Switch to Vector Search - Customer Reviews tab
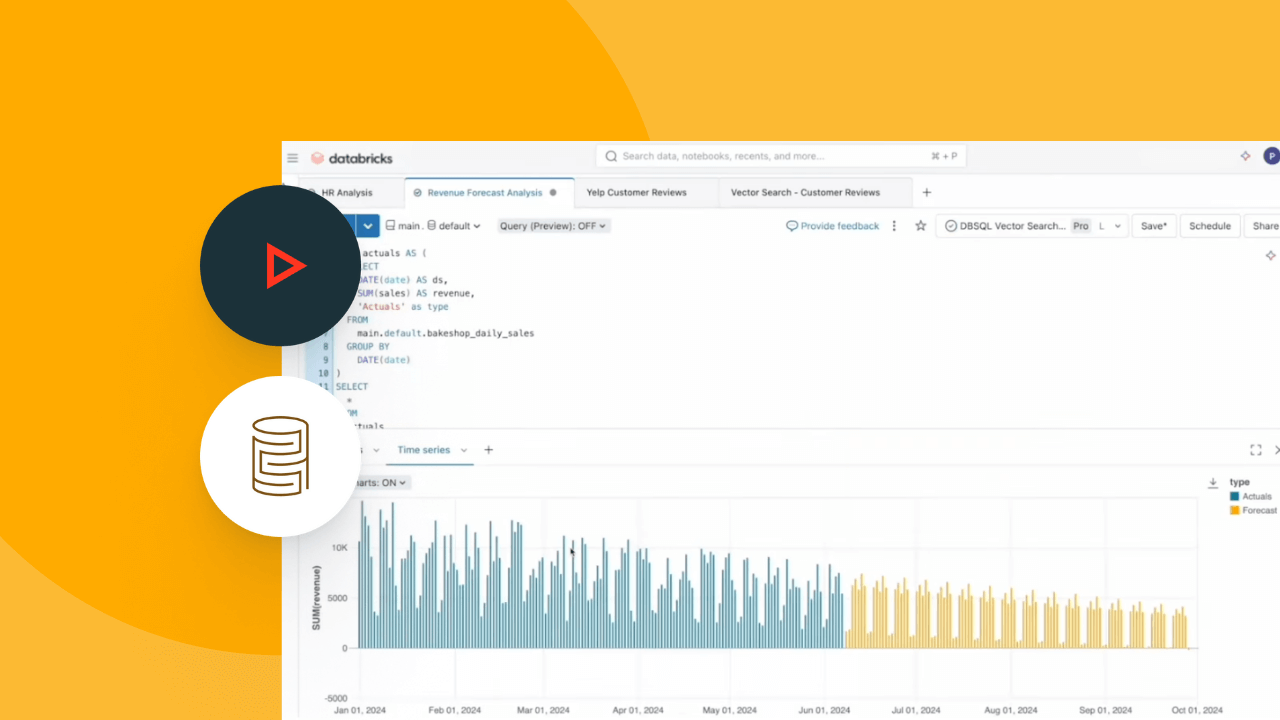This screenshot has height=720, width=1280. [x=805, y=192]
